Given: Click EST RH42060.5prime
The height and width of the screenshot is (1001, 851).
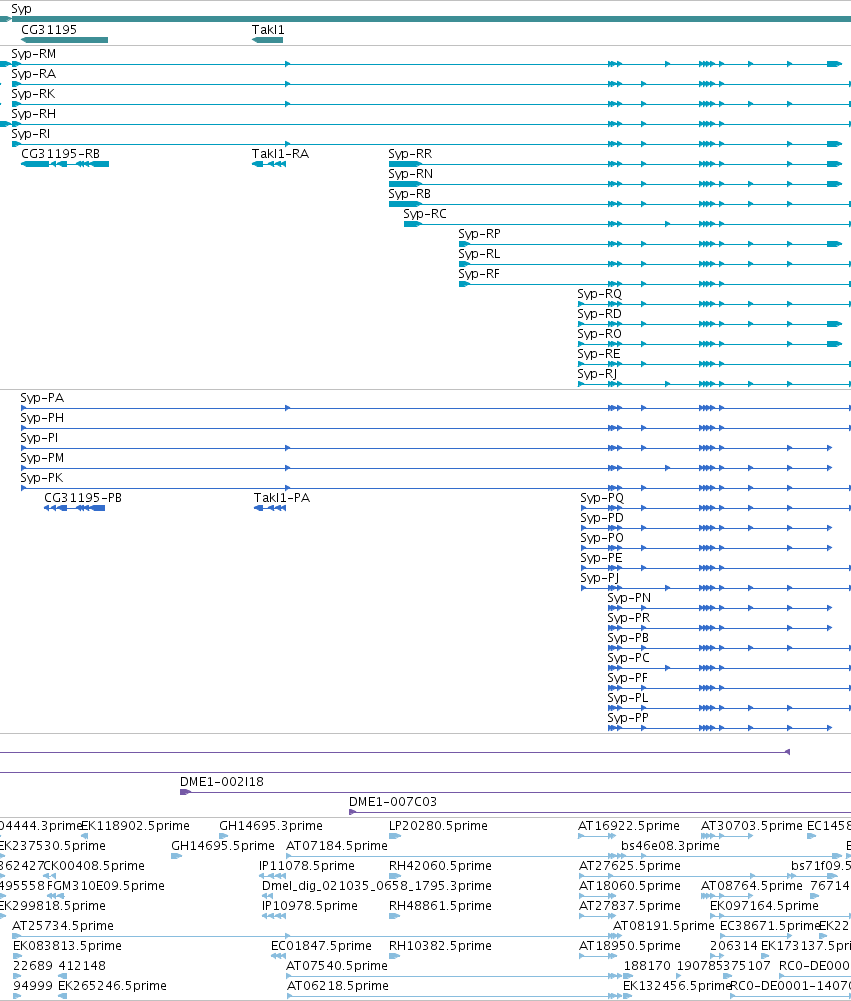Looking at the screenshot, I should point(440,866).
